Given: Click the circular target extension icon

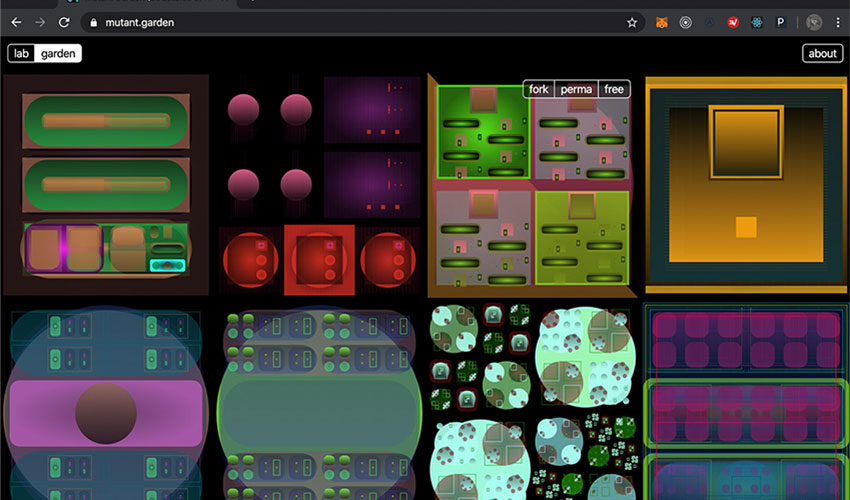Looking at the screenshot, I should tap(685, 22).
